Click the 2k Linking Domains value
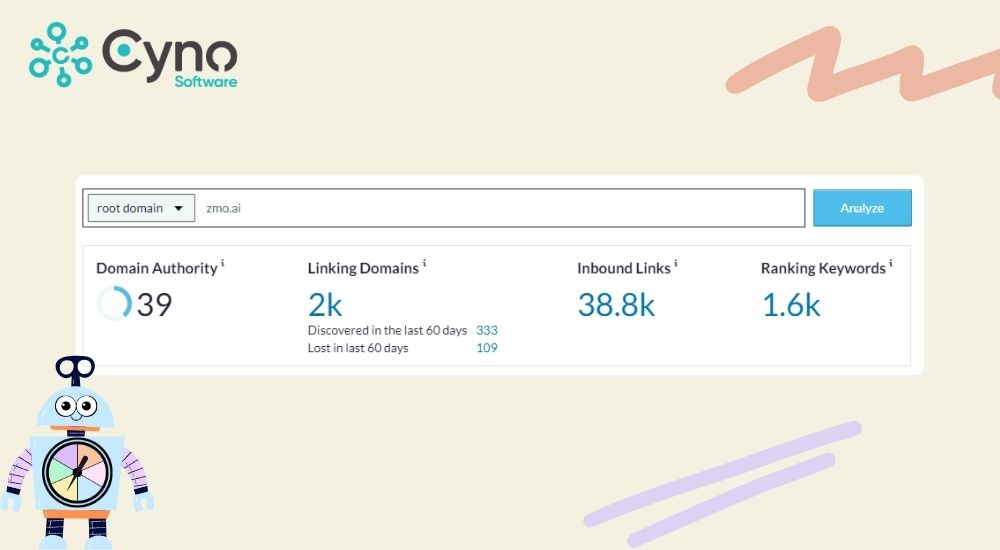This screenshot has width=1000, height=550. click(325, 304)
